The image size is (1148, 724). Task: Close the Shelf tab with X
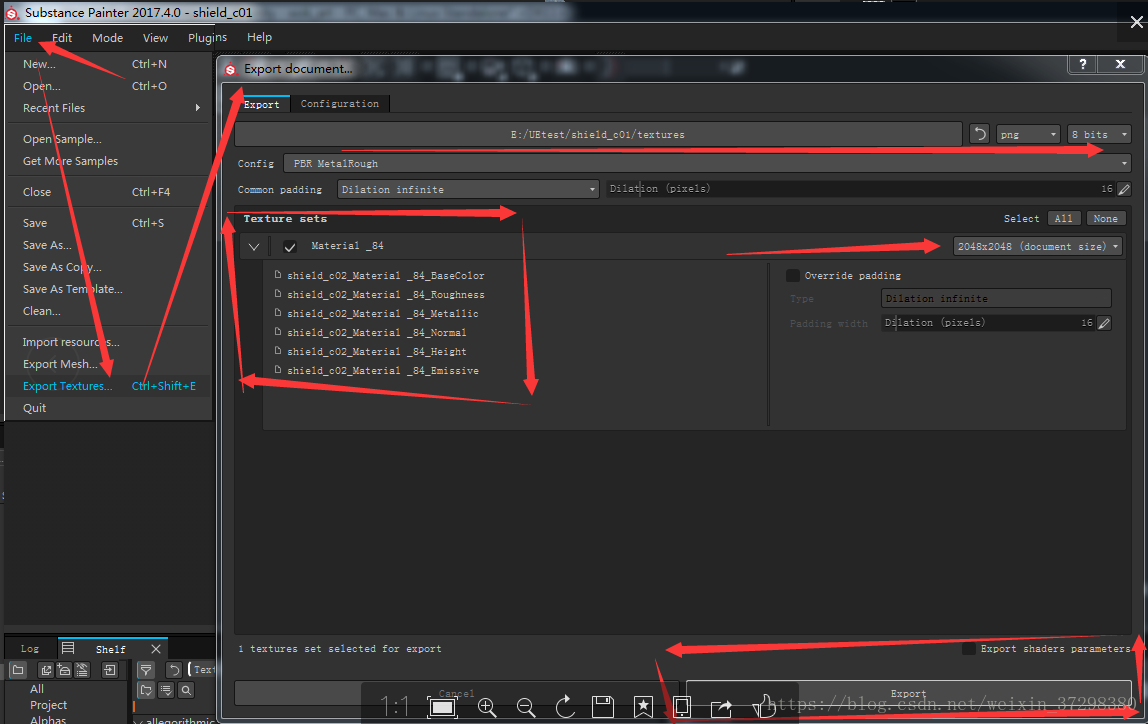click(155, 649)
